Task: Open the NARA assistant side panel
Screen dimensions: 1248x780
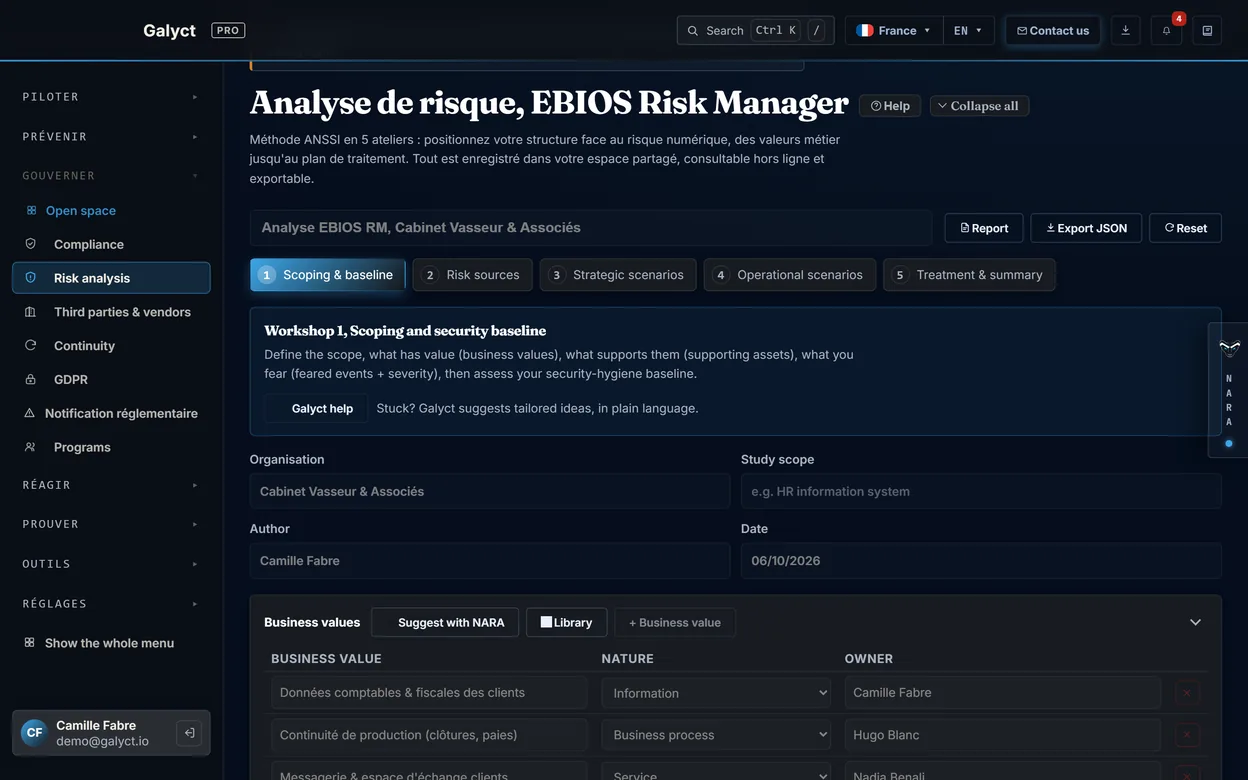Action: (x=1229, y=390)
